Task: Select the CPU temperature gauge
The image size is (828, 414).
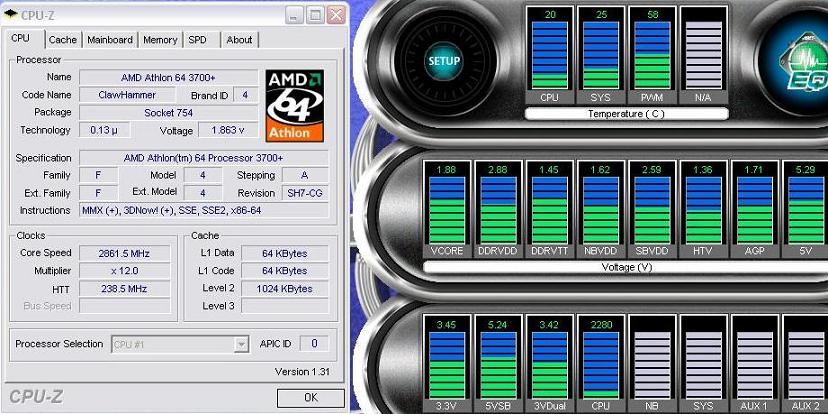Action: pos(549,55)
